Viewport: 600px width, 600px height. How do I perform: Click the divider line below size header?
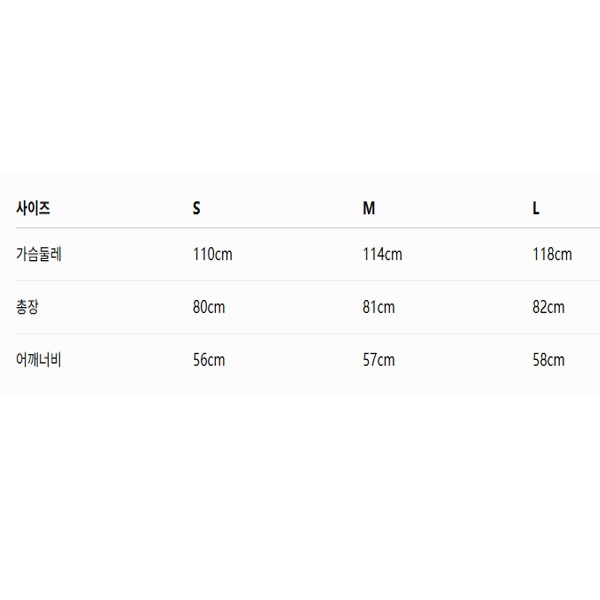point(308,228)
